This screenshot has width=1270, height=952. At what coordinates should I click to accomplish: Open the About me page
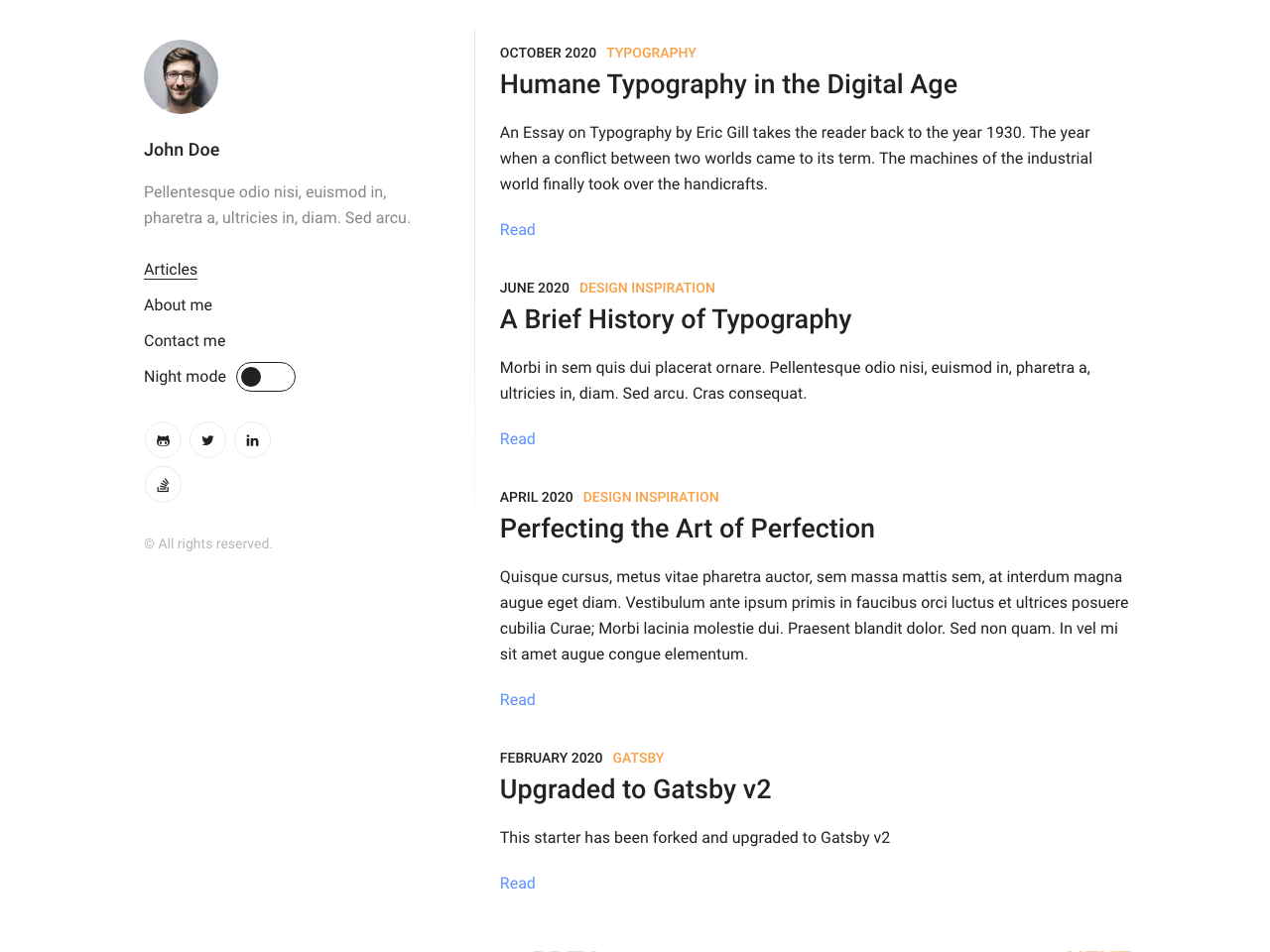(x=178, y=305)
